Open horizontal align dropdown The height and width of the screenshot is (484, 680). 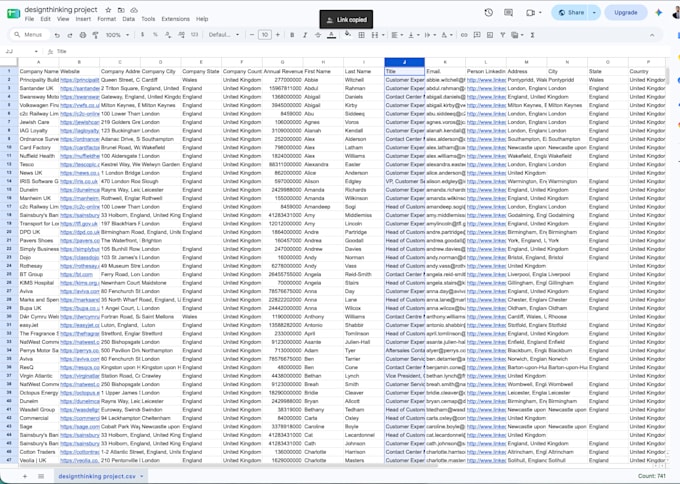click(x=397, y=35)
